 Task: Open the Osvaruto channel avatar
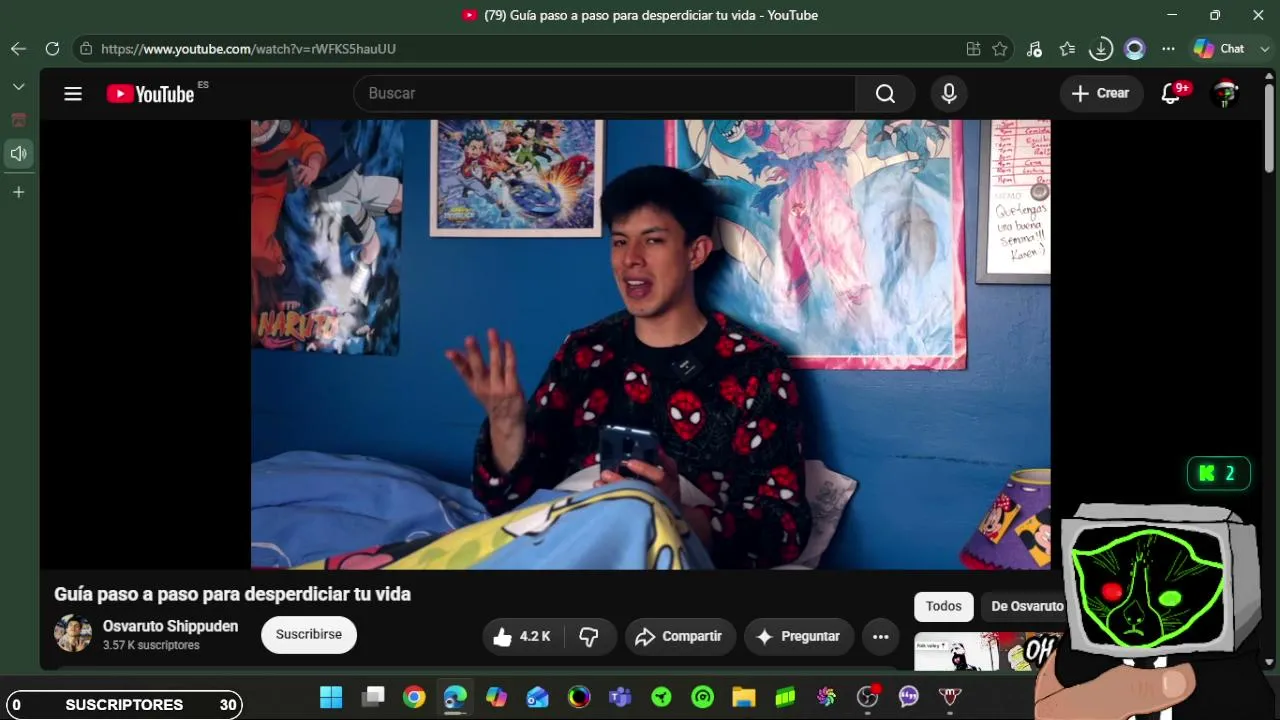pos(73,634)
